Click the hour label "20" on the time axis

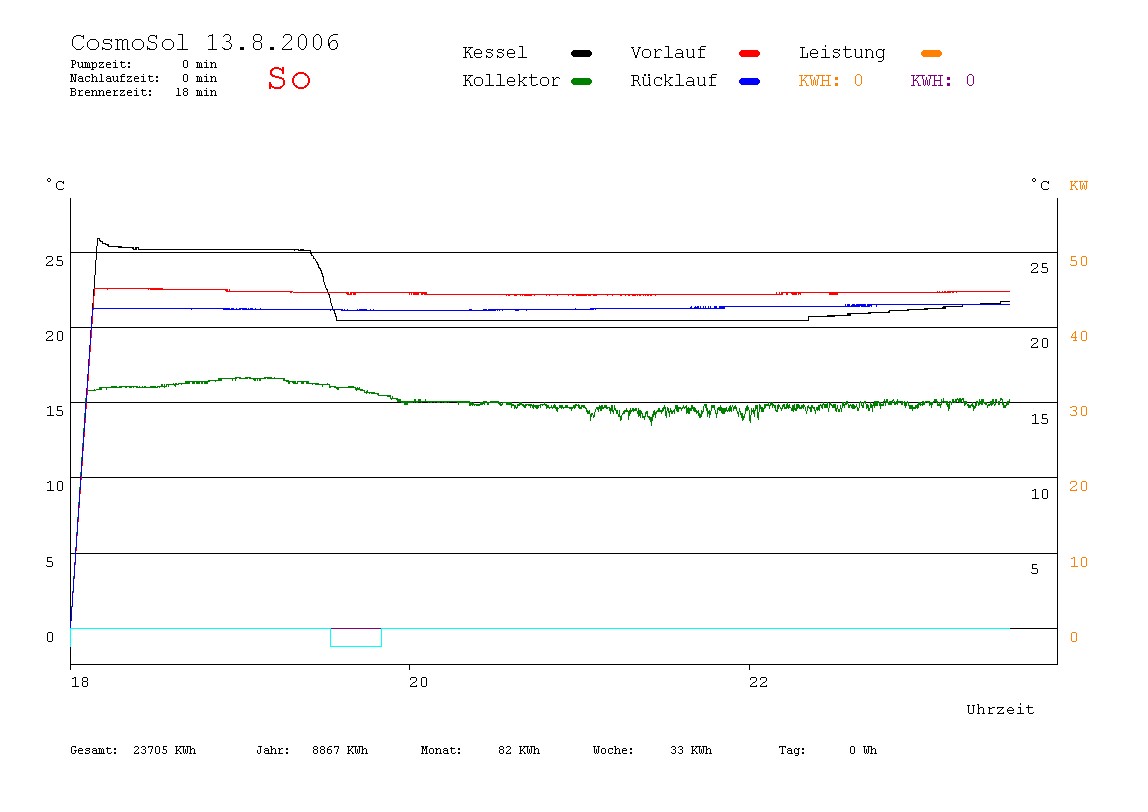pyautogui.click(x=419, y=682)
